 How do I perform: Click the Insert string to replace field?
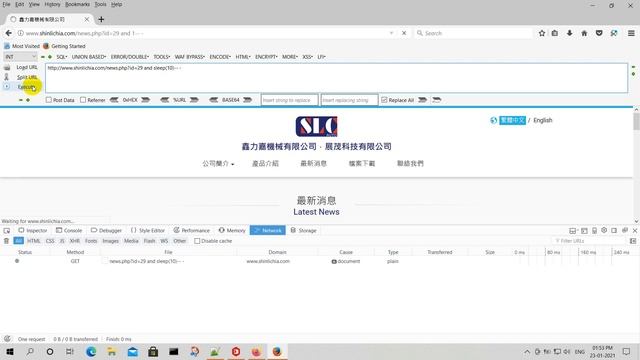point(289,100)
